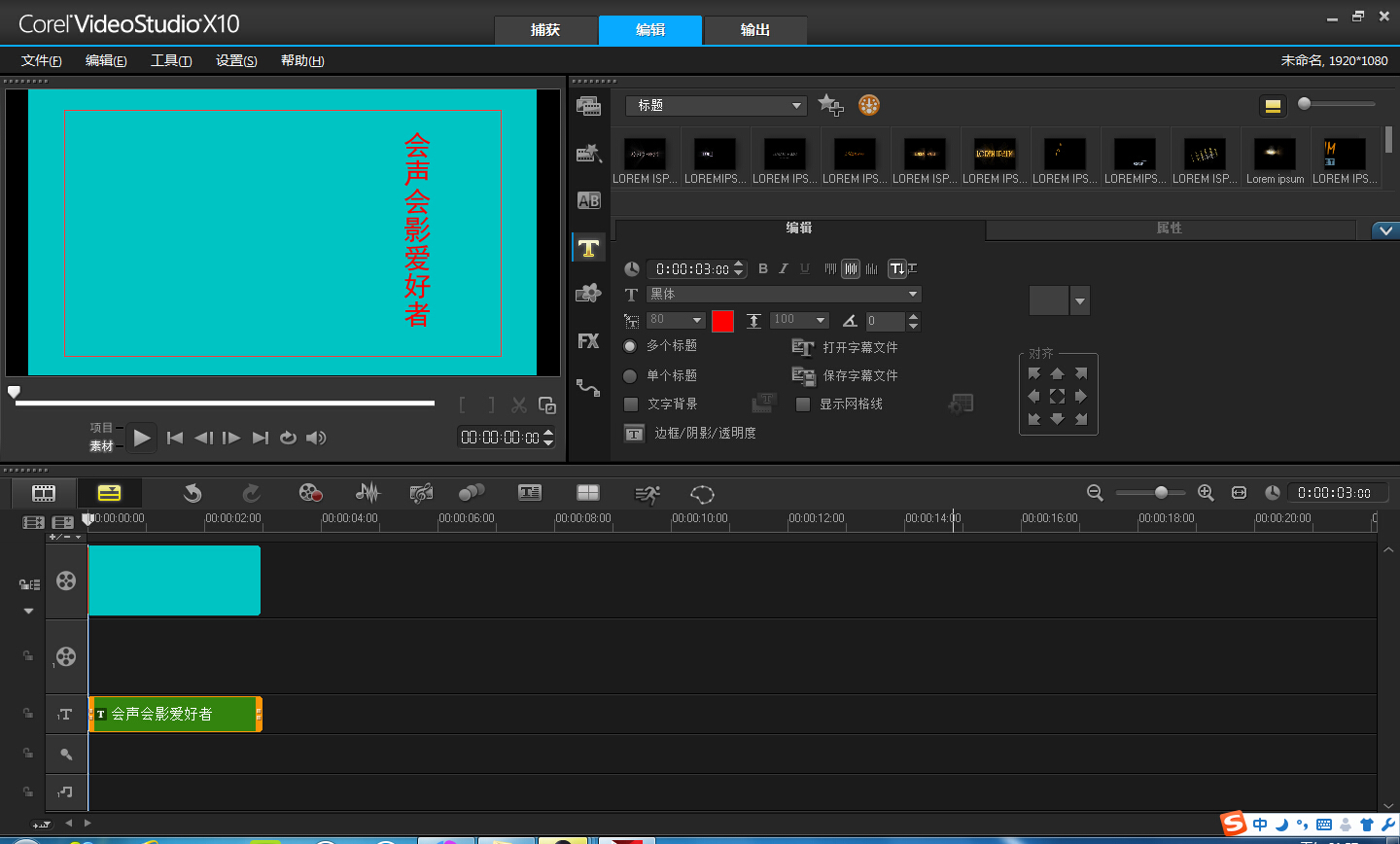This screenshot has width=1400, height=844.
Task: Click the play button in preview
Action: (x=142, y=438)
